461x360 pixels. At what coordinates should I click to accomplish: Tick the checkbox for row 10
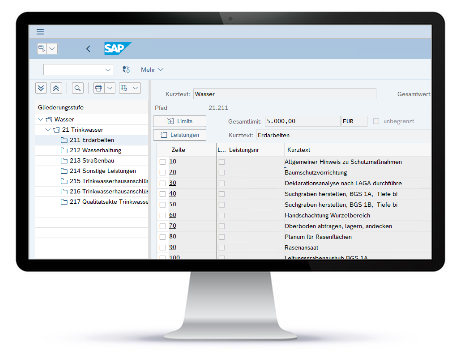click(x=162, y=162)
